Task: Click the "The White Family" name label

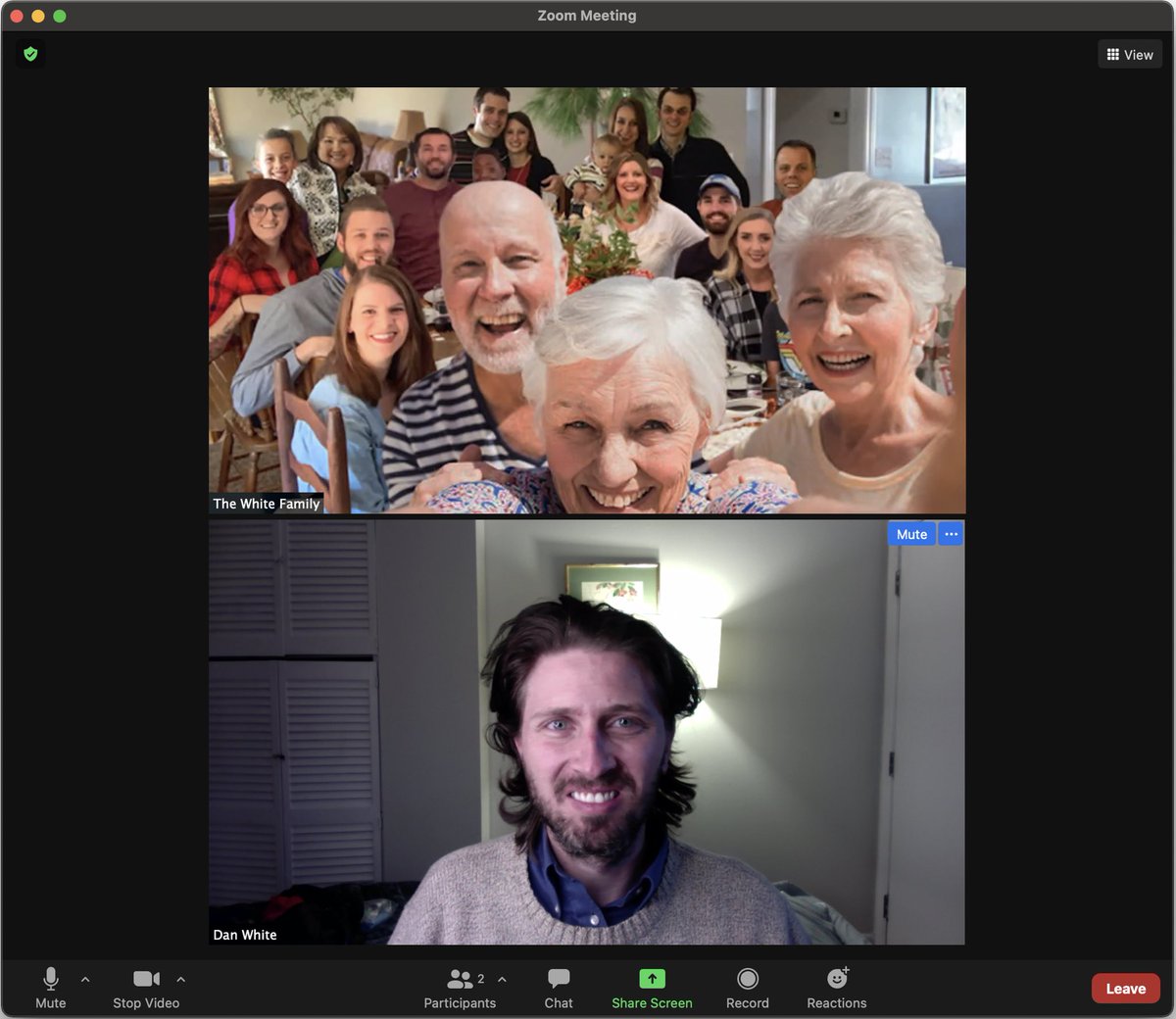Action: pos(267,504)
